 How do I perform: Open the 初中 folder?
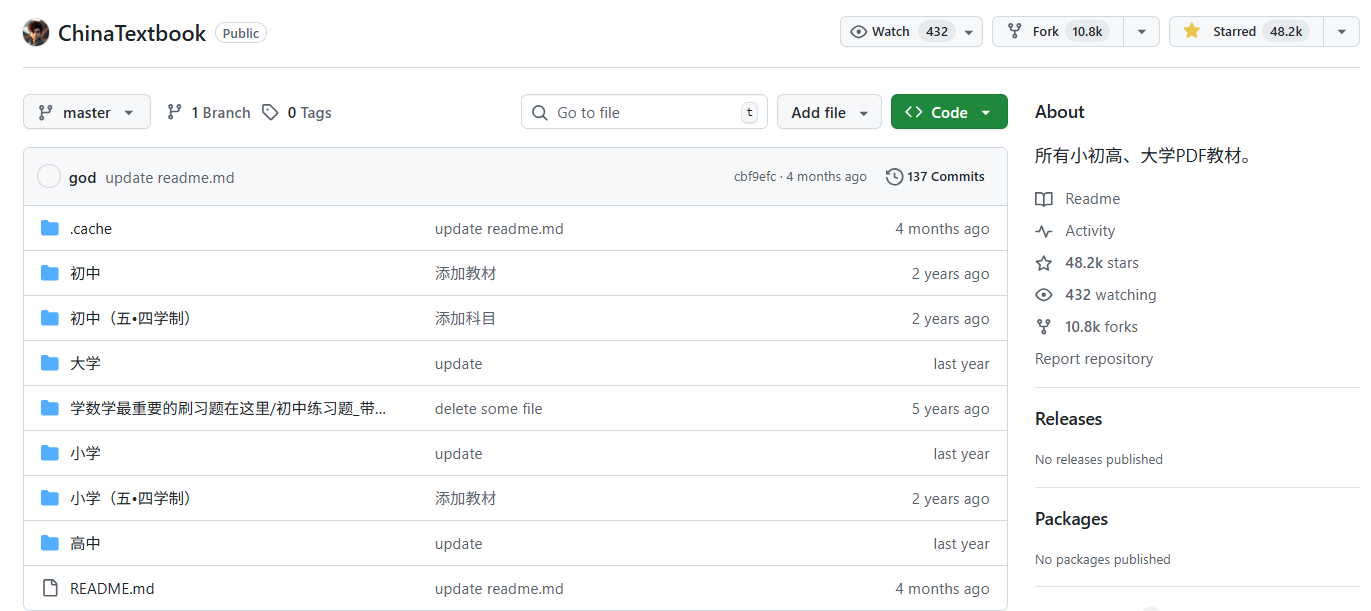click(85, 273)
